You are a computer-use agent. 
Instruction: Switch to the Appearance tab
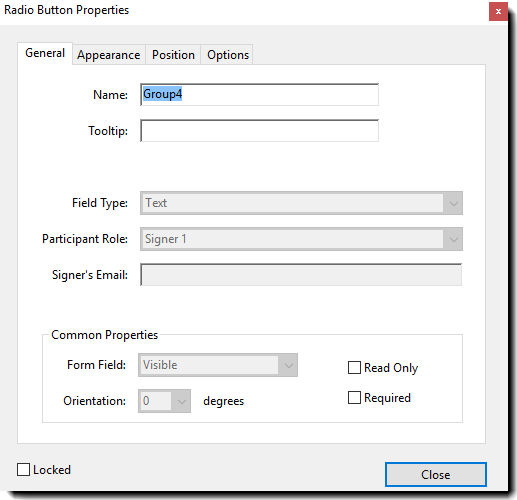[109, 55]
